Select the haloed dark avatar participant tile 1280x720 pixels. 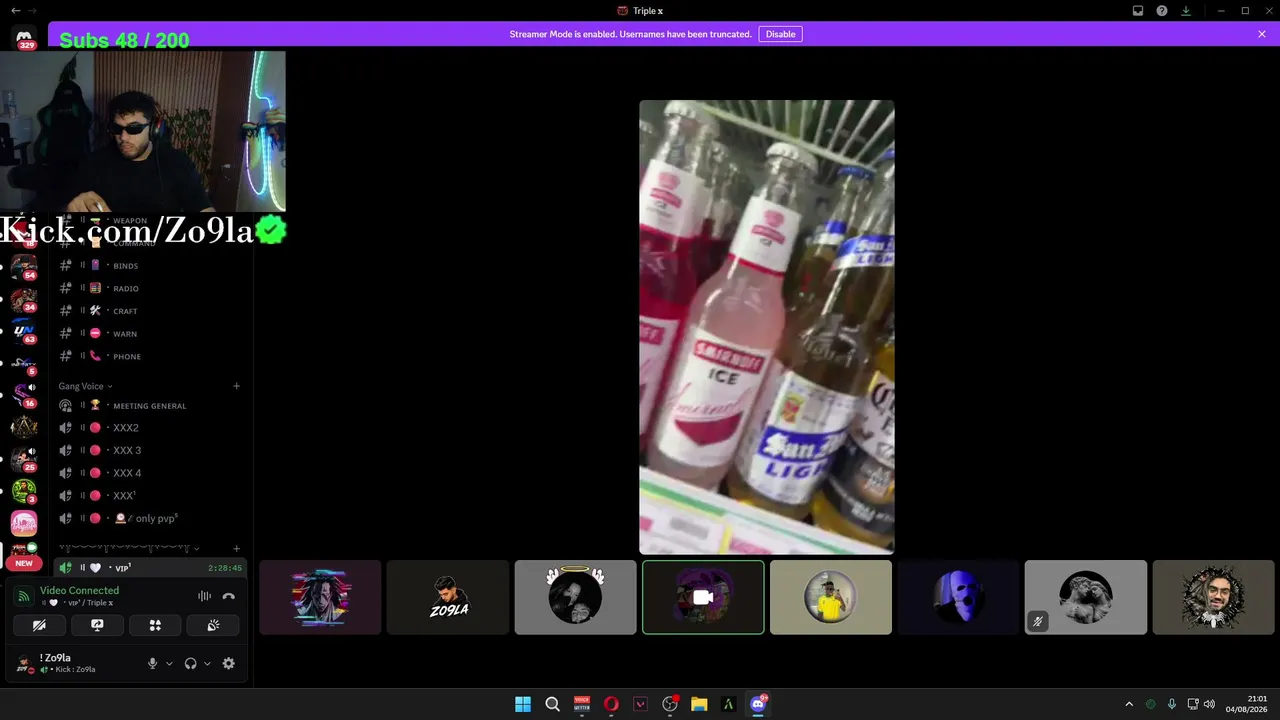[x=575, y=597]
